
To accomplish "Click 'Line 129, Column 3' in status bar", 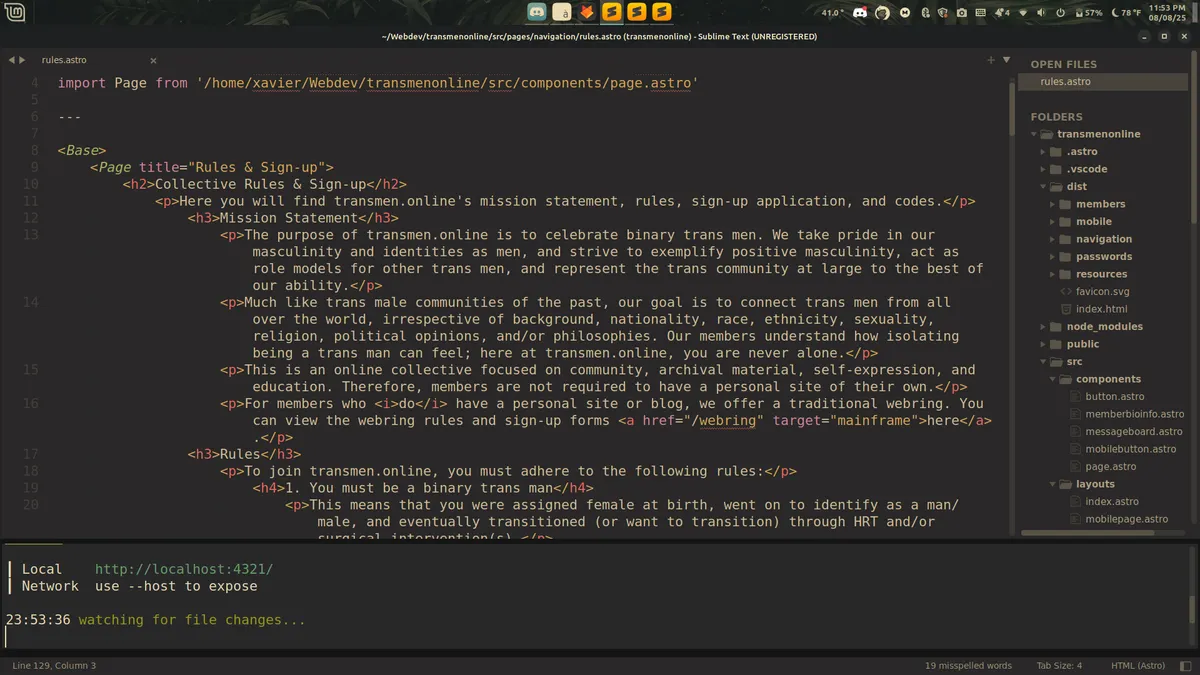I will pyautogui.click(x=54, y=665).
